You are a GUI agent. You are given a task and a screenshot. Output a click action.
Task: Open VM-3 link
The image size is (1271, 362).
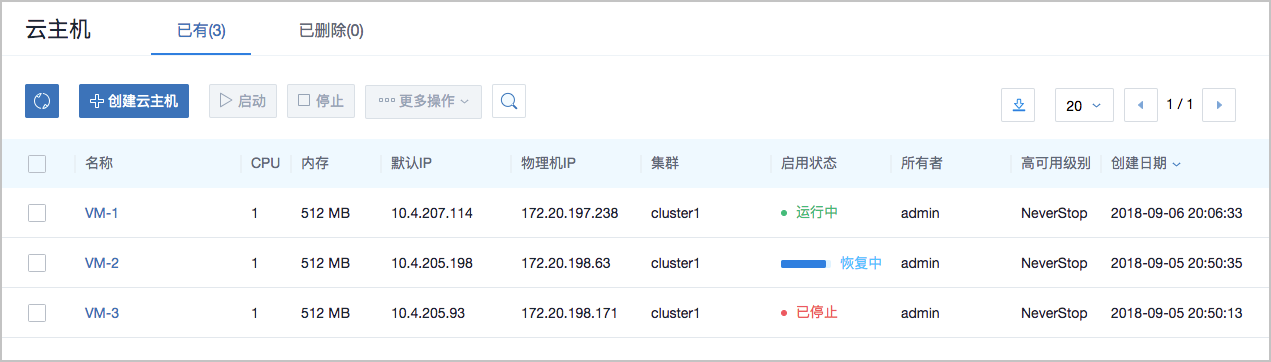point(102,313)
